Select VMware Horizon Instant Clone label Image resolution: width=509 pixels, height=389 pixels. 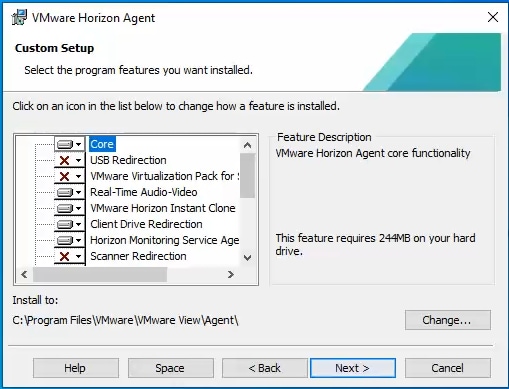click(x=163, y=208)
